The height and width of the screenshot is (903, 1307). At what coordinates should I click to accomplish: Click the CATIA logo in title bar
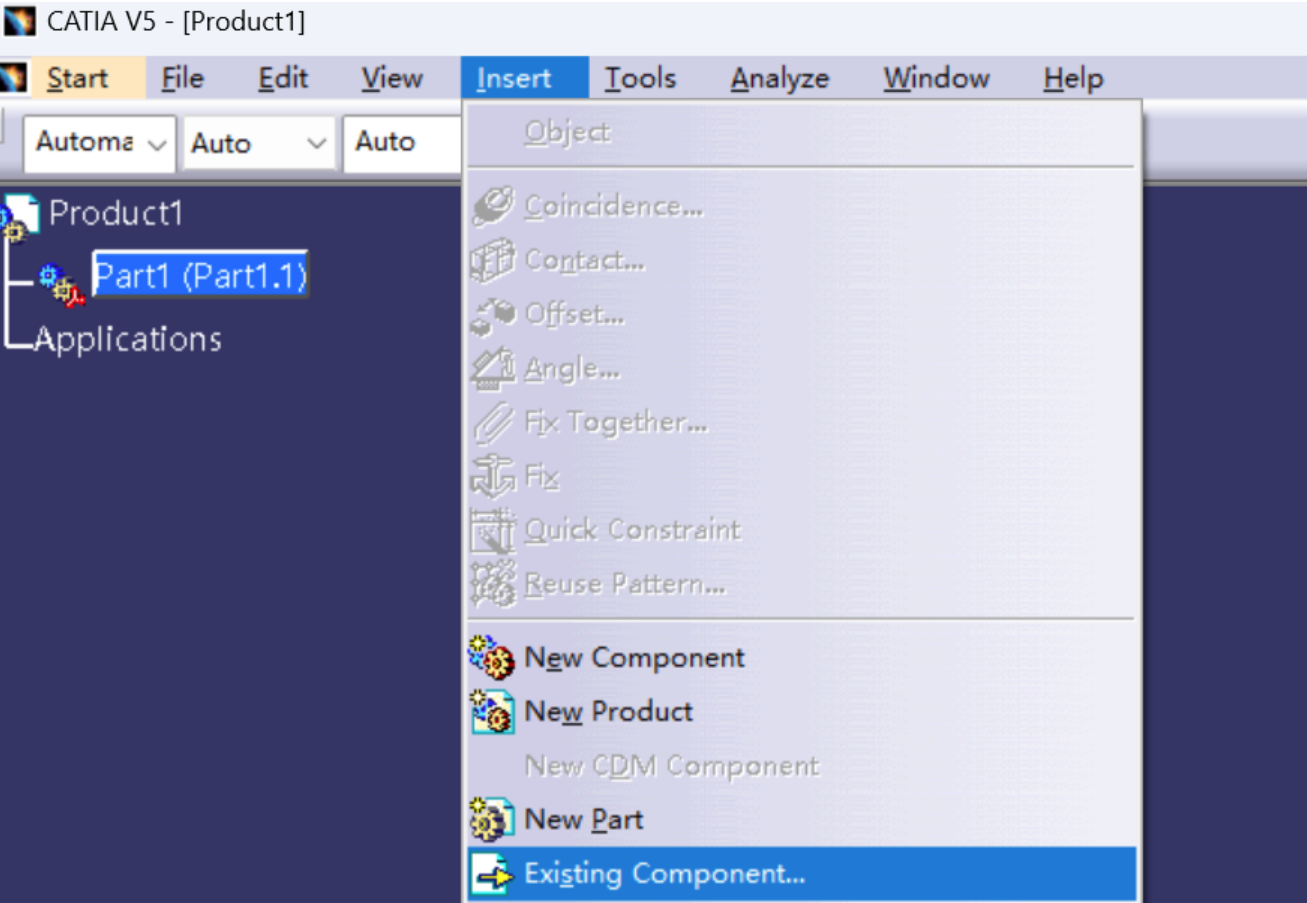20,21
